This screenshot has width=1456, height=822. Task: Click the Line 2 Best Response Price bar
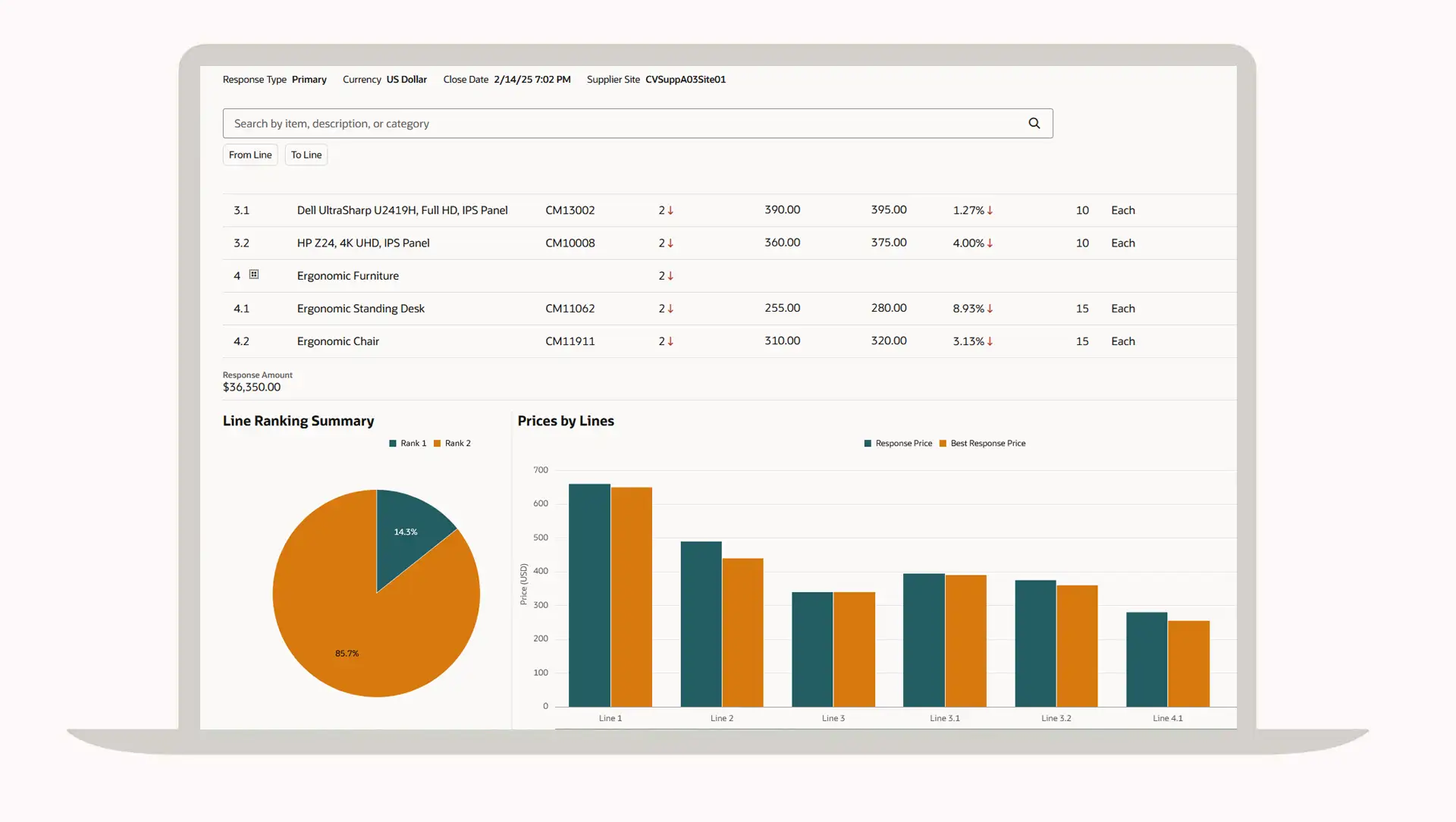(742, 633)
